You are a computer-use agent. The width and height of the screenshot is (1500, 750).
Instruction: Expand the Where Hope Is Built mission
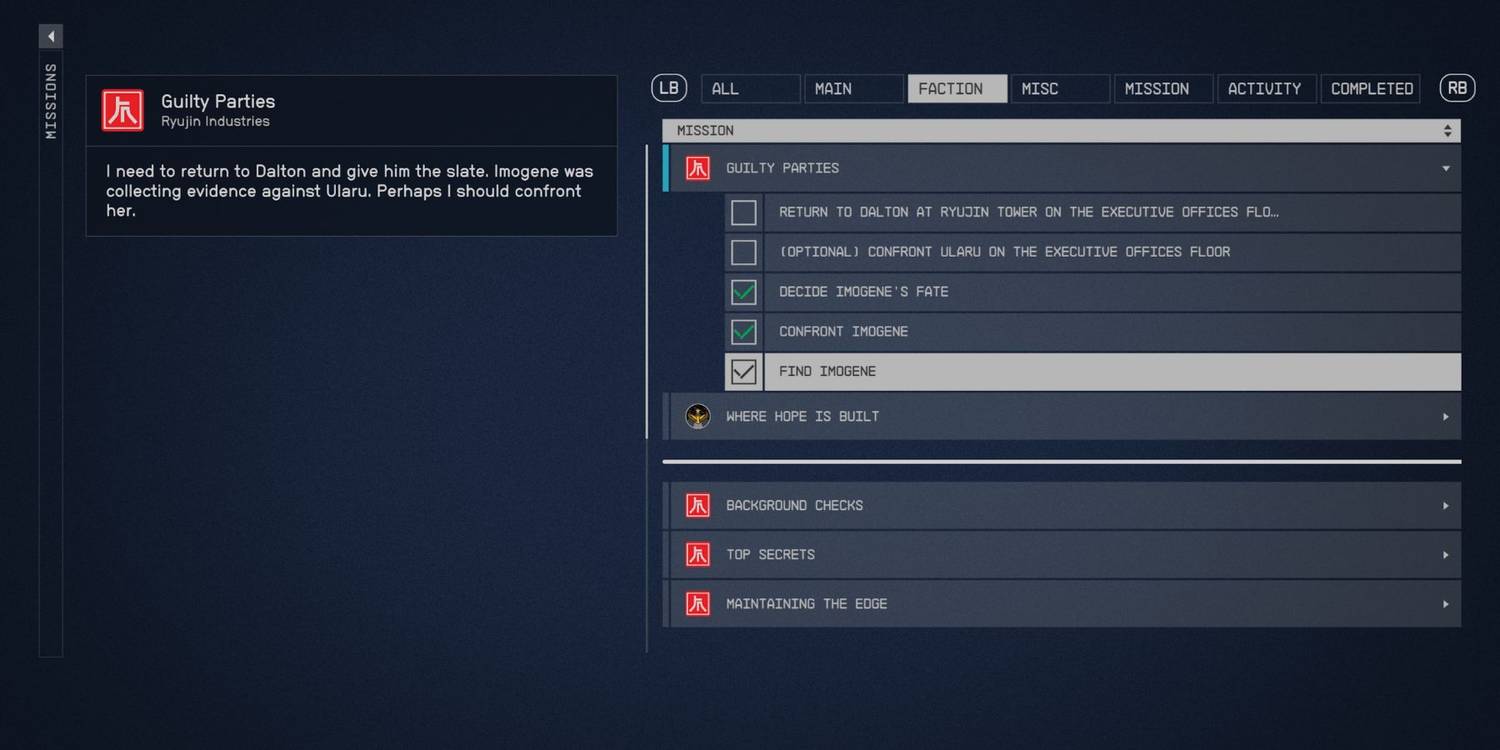(x=1445, y=416)
